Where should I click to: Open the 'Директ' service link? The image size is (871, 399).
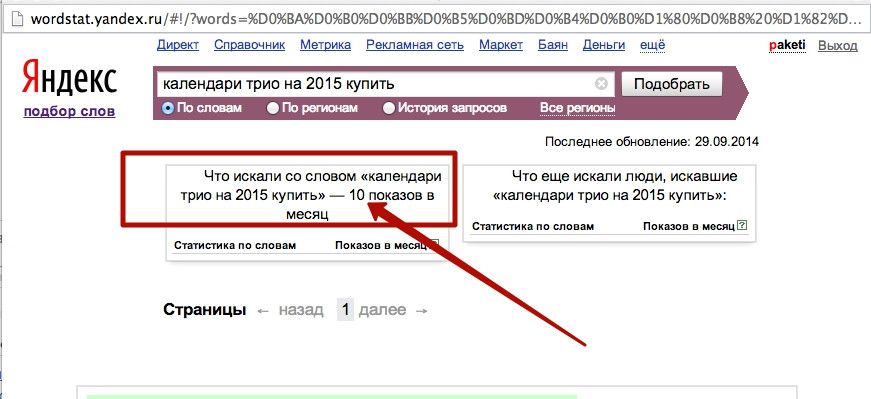tap(178, 46)
